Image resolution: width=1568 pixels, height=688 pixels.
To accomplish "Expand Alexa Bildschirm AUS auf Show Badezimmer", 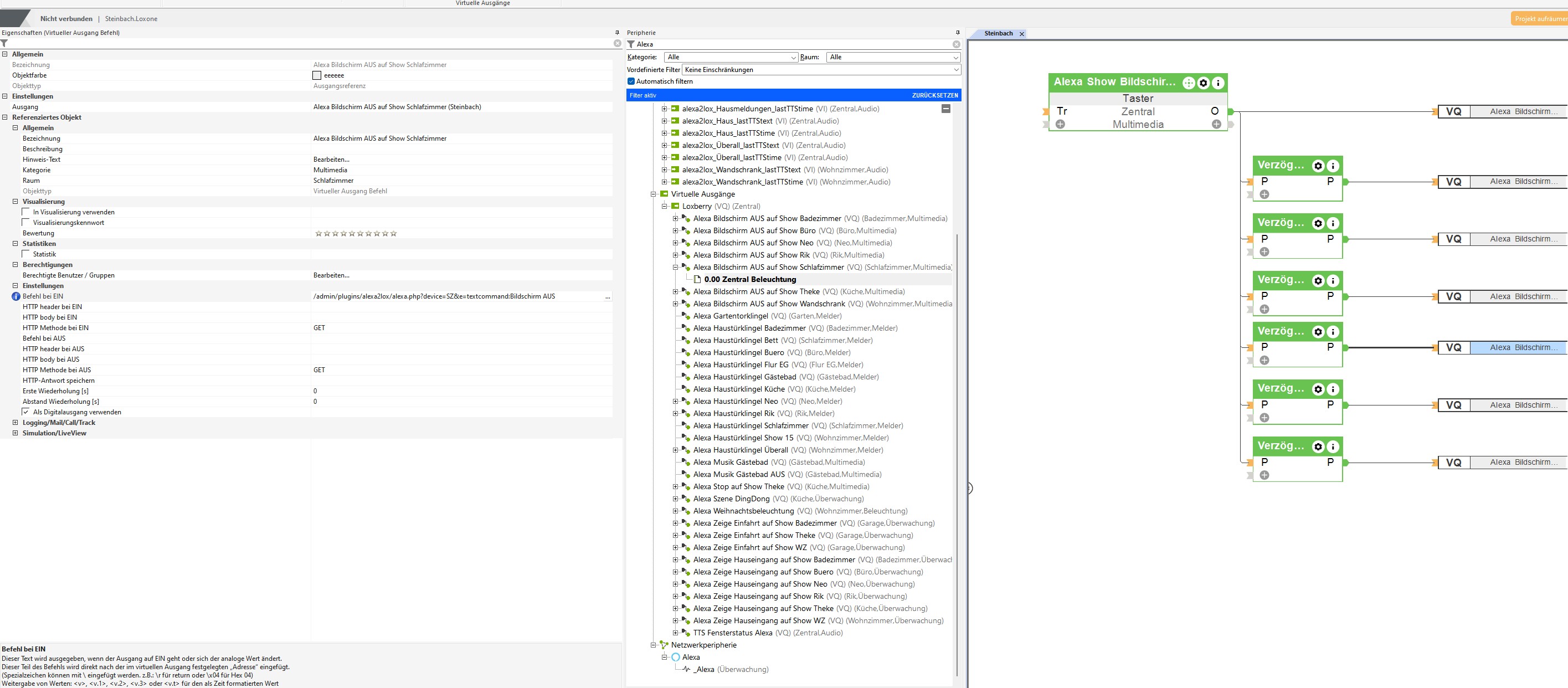I will click(x=675, y=219).
